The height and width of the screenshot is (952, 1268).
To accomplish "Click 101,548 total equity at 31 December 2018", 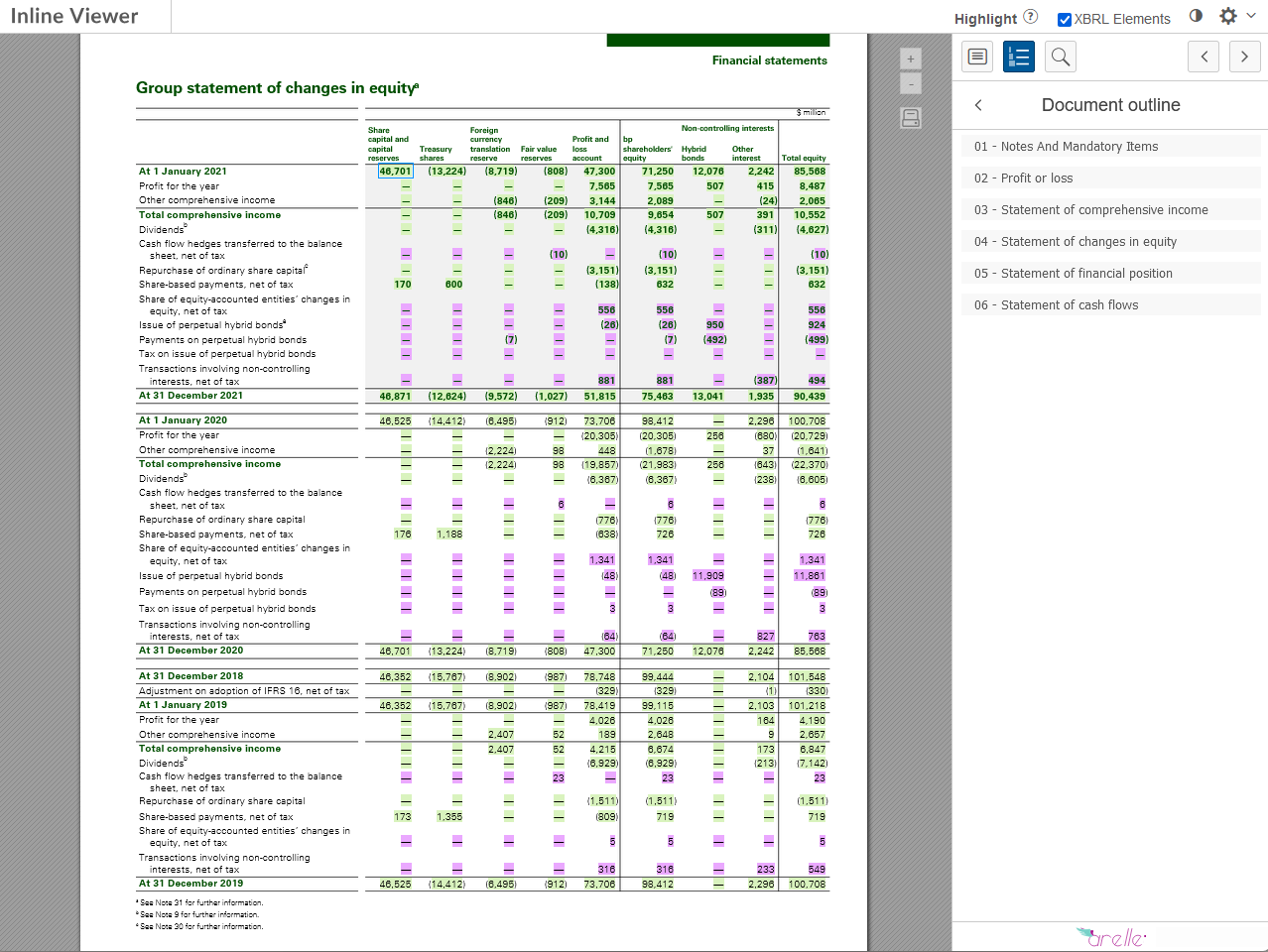I will coord(808,677).
